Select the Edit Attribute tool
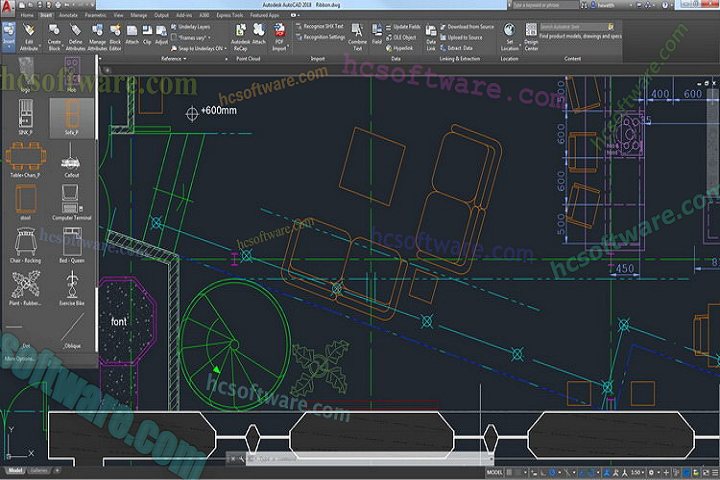The height and width of the screenshot is (480, 720). pos(29,37)
